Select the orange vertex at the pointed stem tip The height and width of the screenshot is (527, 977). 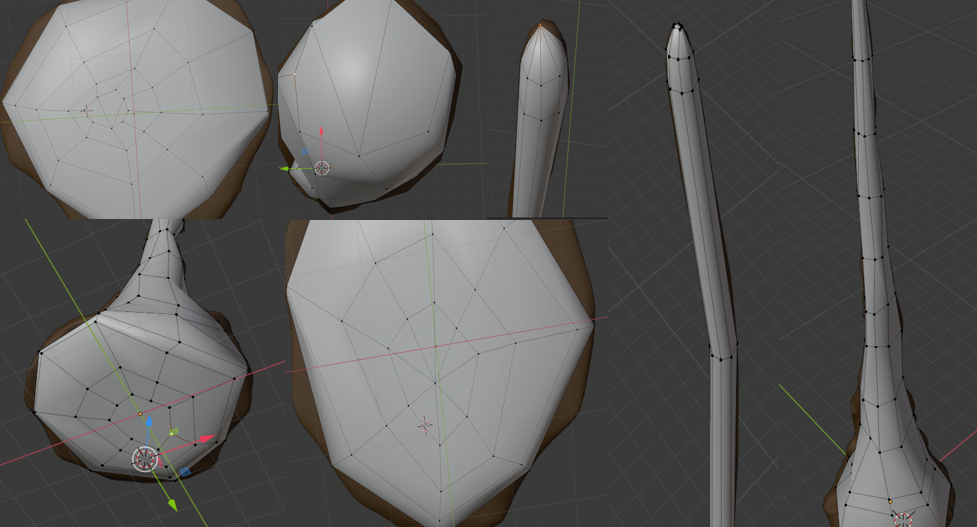click(x=540, y=25)
